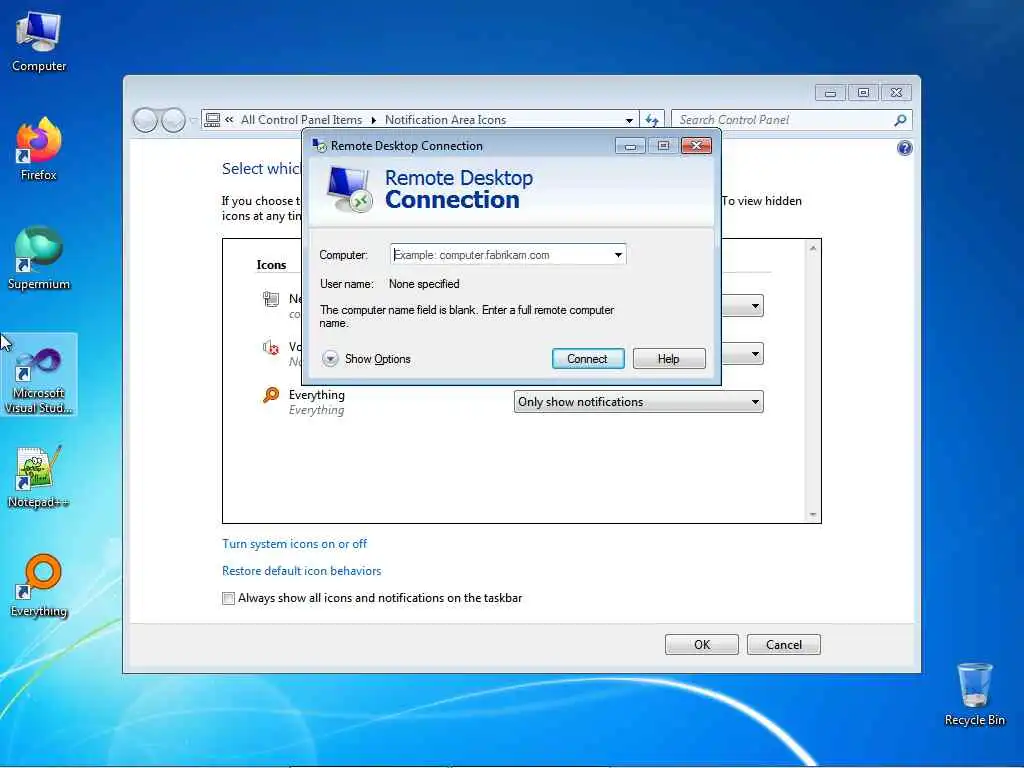Click Cancel in Notification Area Icons window
This screenshot has height=768, width=1024.
[x=784, y=645]
